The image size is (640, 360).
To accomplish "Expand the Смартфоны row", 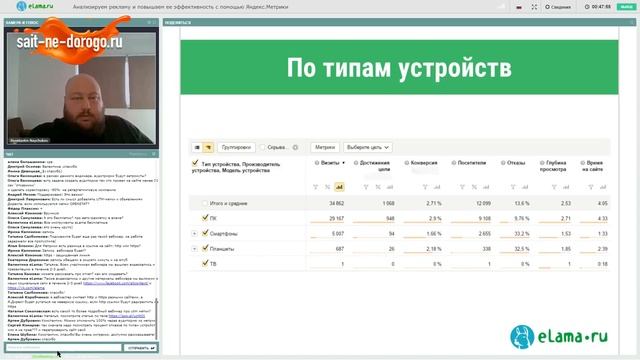I will pyautogui.click(x=194, y=233).
